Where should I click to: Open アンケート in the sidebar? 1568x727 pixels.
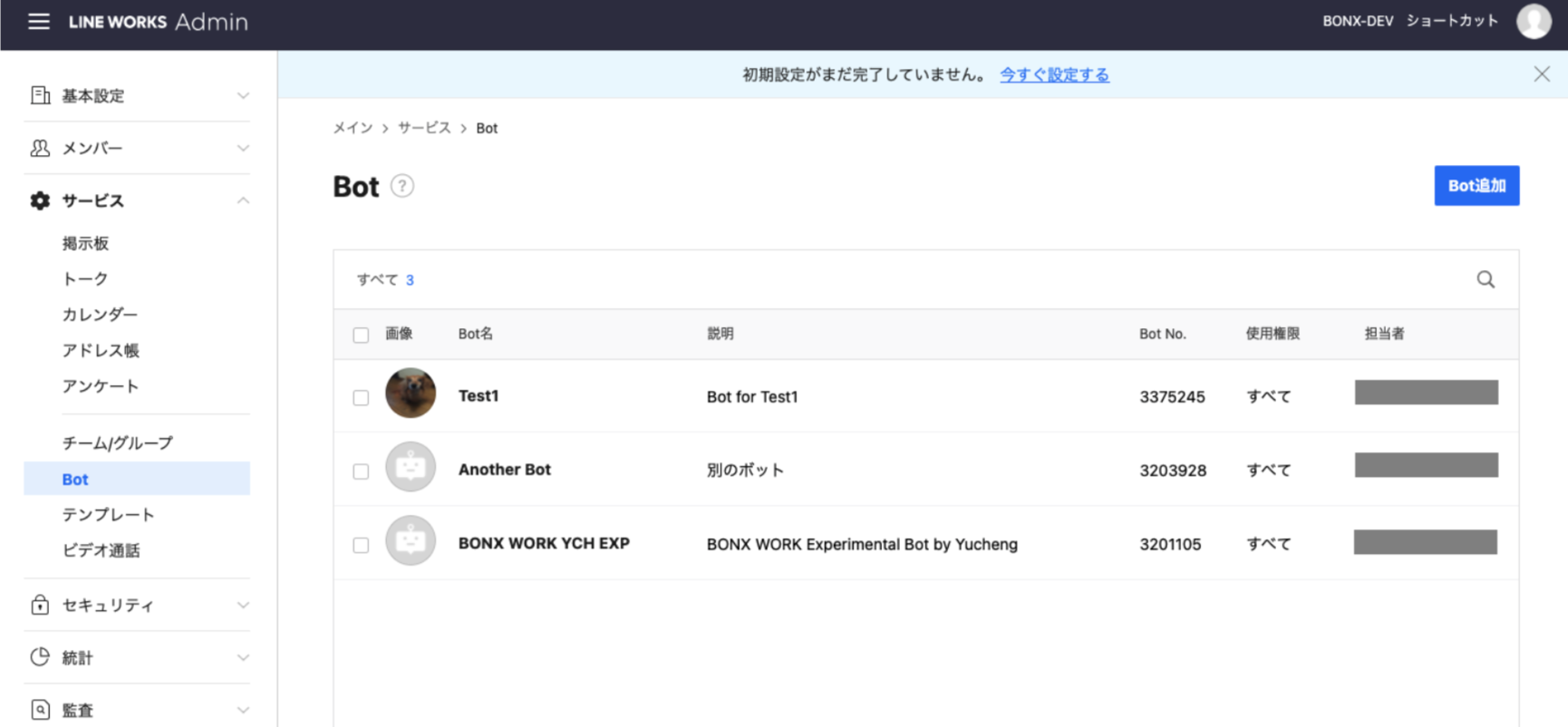tap(101, 386)
